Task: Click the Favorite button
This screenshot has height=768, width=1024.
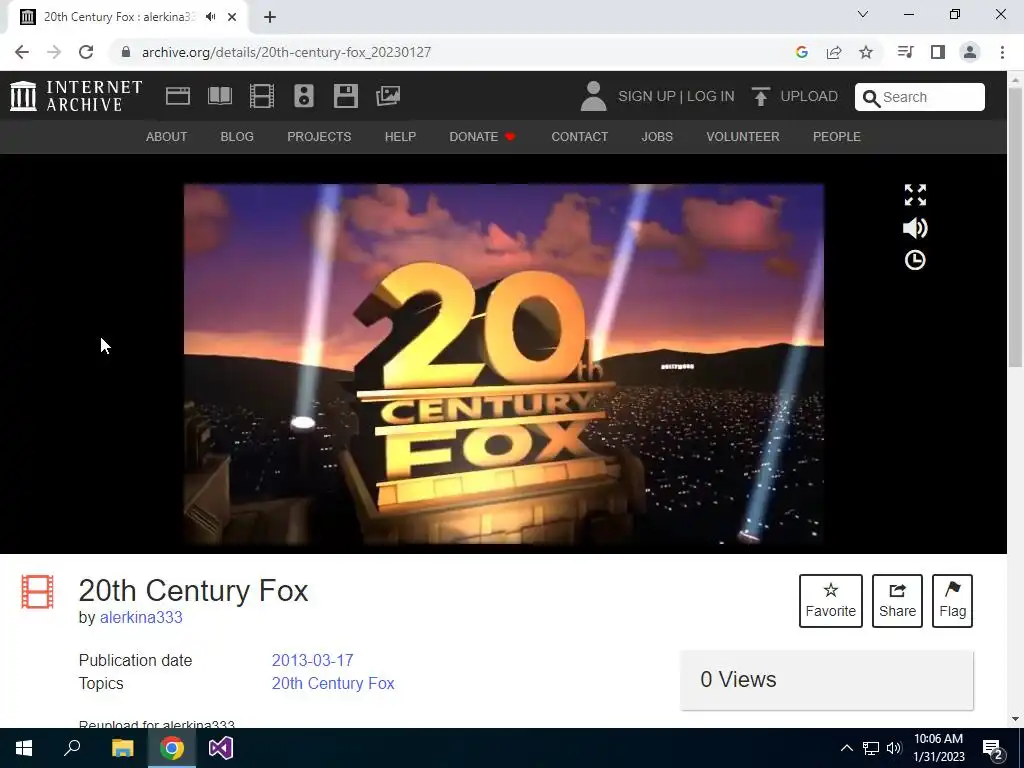Action: tap(831, 601)
